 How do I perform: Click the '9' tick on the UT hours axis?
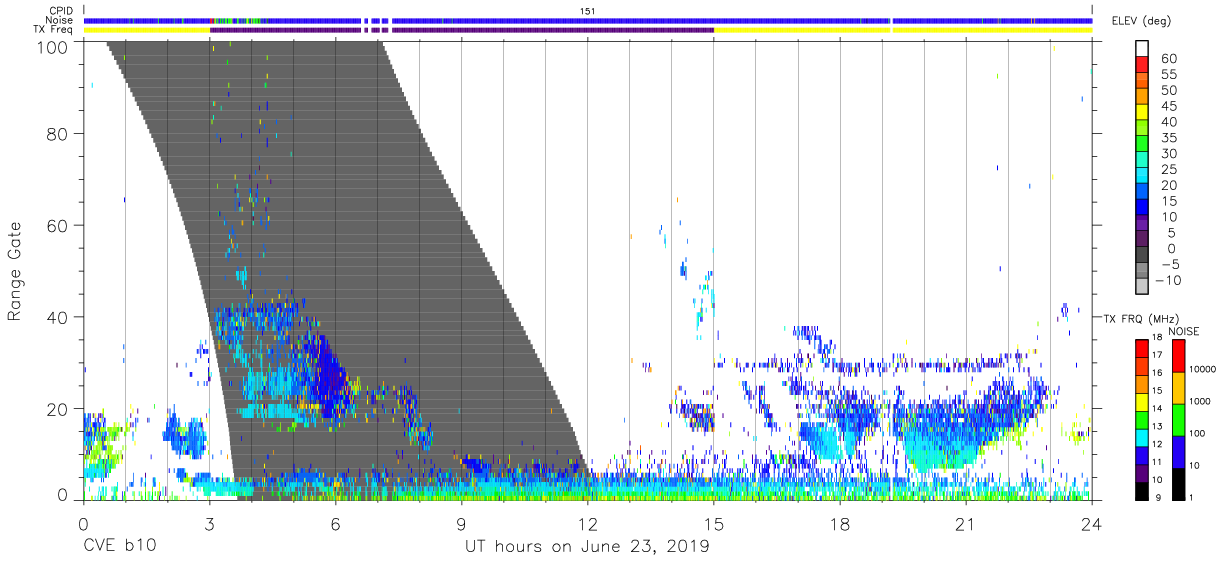[461, 522]
